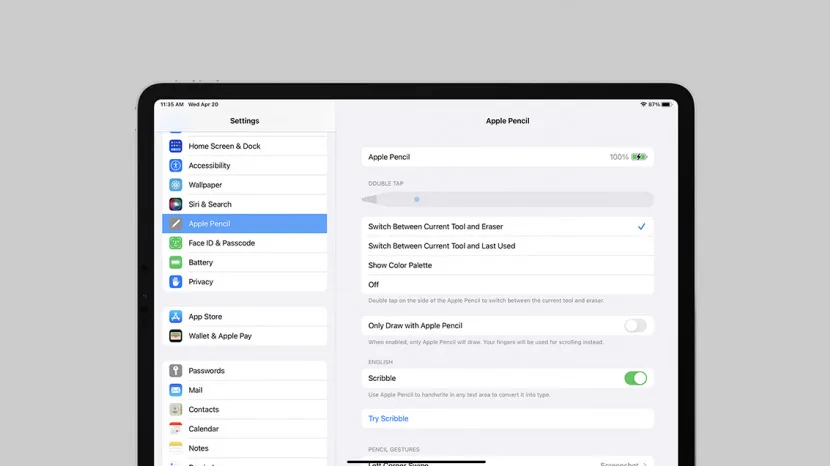Tap the 100% pencil charge value
Screen dimensions: 830x466
point(619,157)
